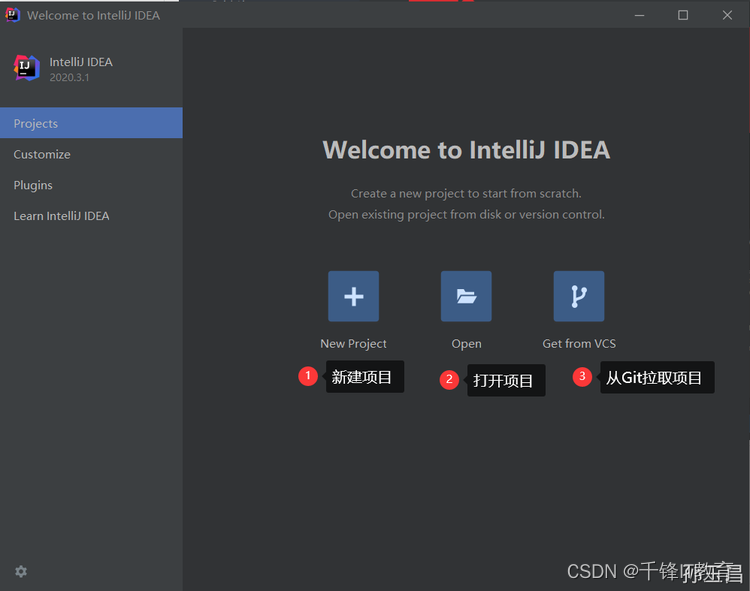750x591 pixels.
Task: Switch to the Customize tab
Action: click(91, 154)
